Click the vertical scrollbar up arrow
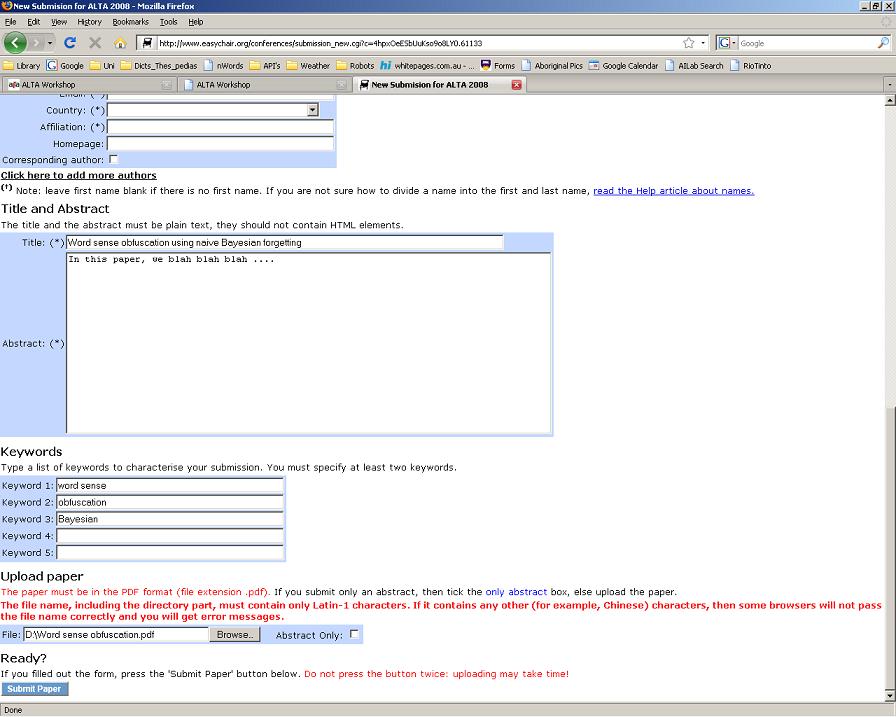The image size is (896, 717). point(890,101)
